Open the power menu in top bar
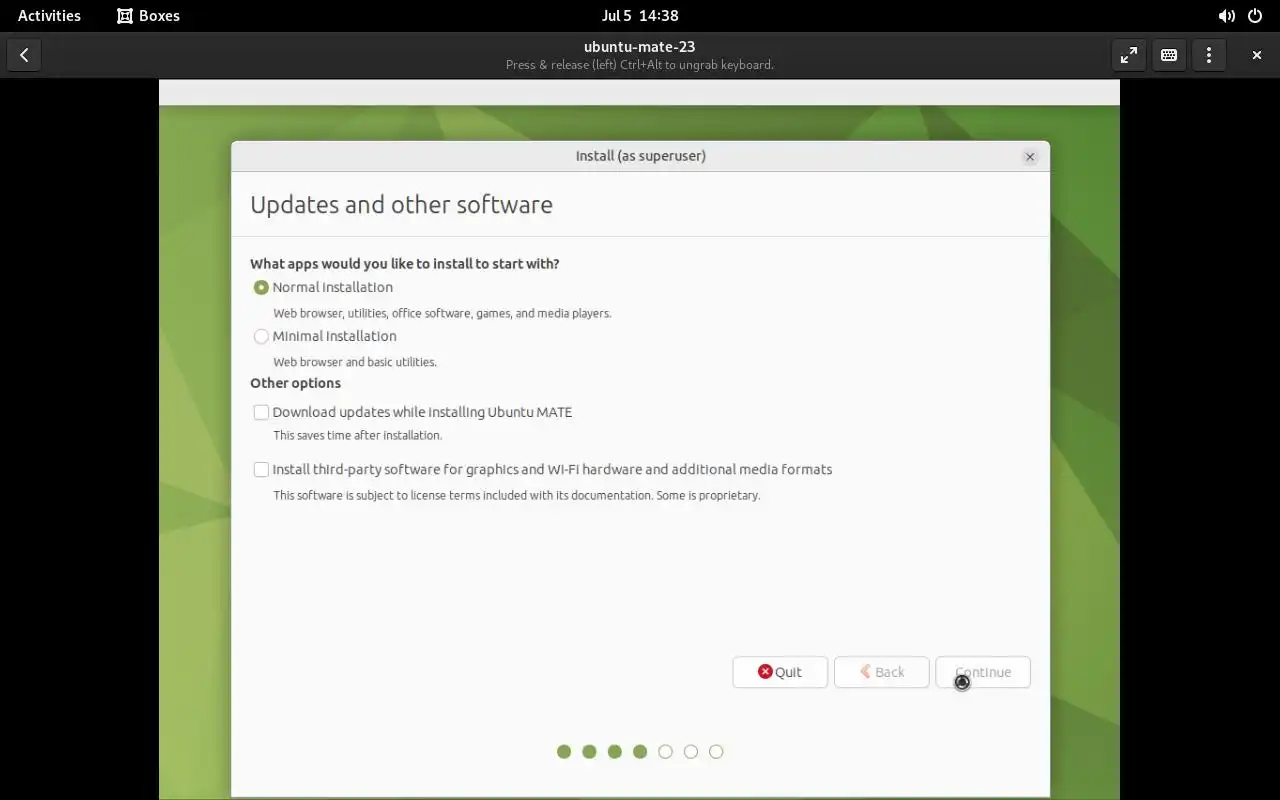 pyautogui.click(x=1255, y=16)
